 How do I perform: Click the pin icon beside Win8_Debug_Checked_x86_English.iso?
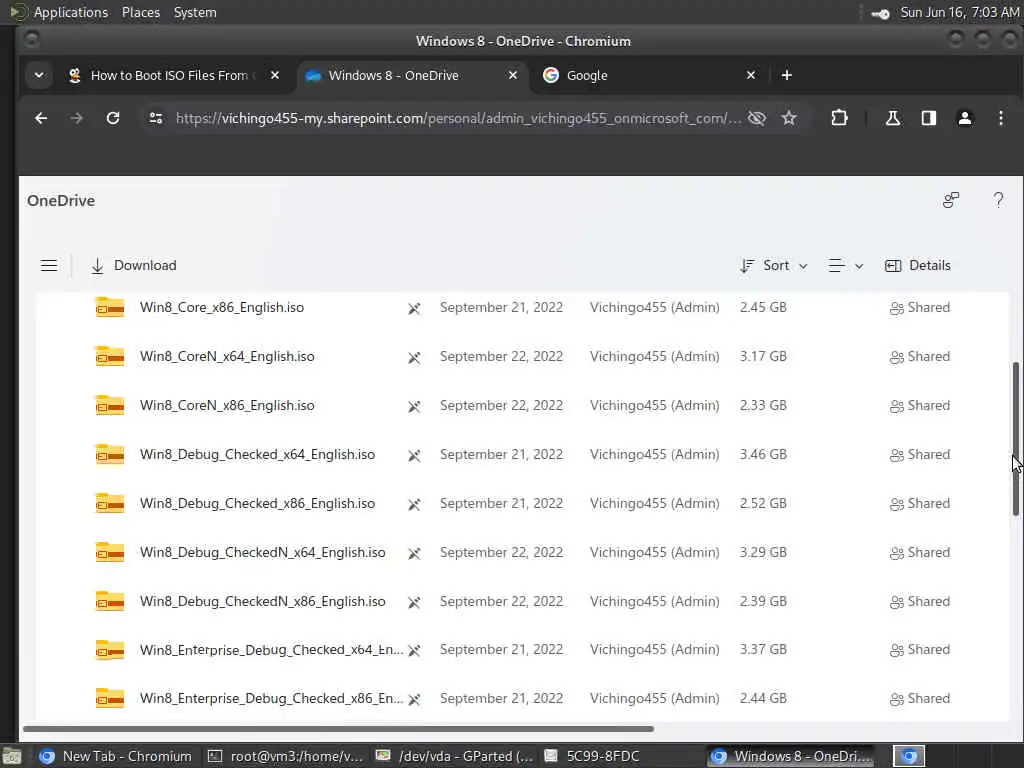[414, 504]
